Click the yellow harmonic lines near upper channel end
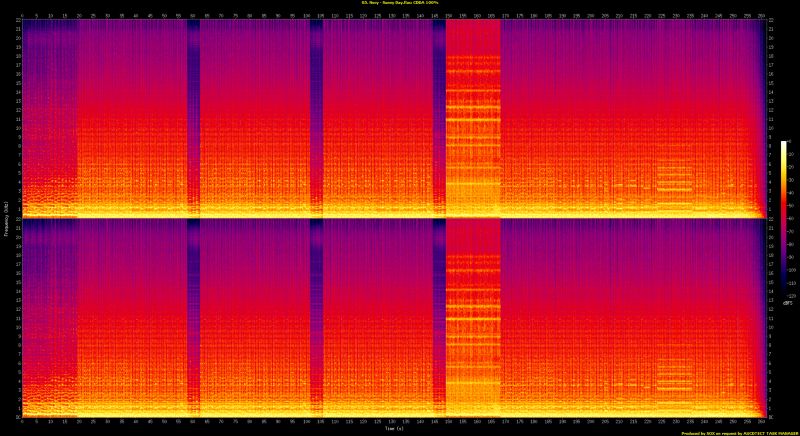The width and height of the screenshot is (800, 436). (674, 180)
